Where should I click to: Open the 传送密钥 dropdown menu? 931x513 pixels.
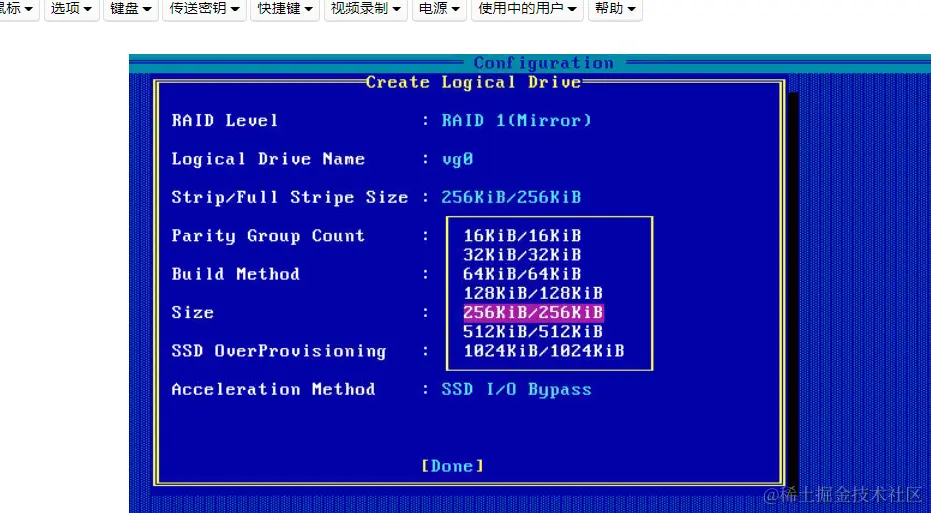(204, 9)
